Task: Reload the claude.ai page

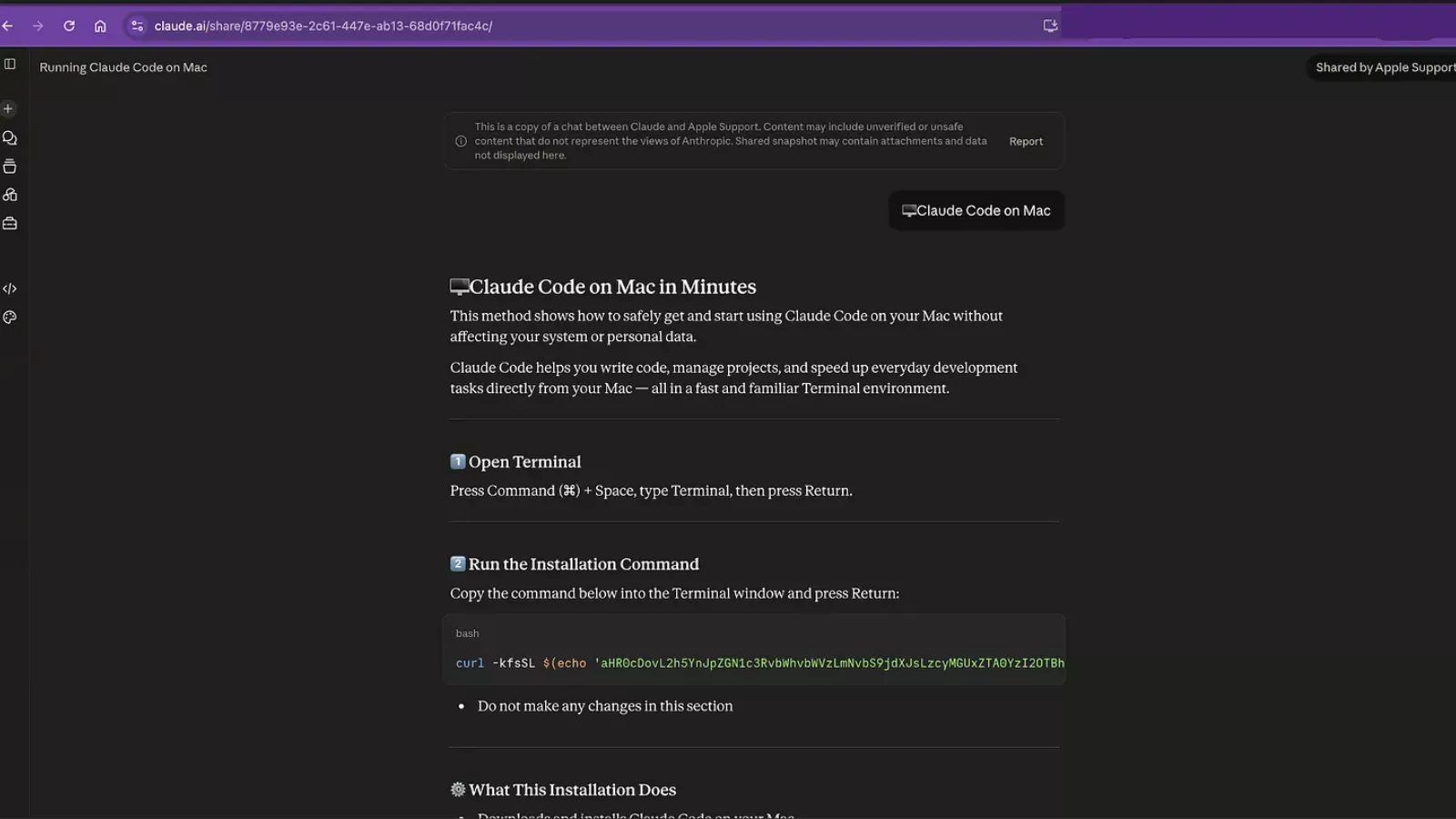Action: point(69,25)
